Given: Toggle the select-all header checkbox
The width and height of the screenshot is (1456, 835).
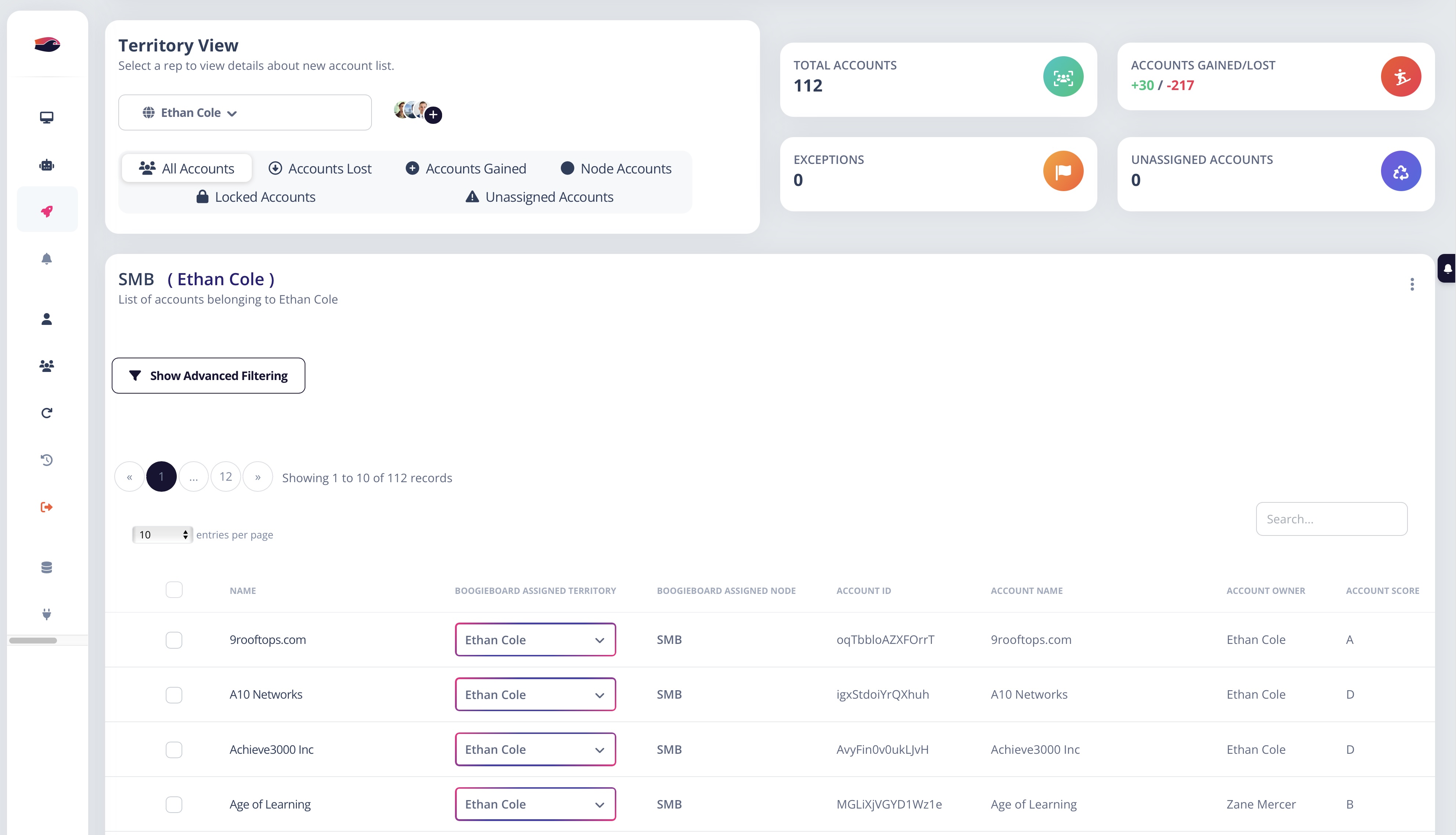Looking at the screenshot, I should pos(174,589).
